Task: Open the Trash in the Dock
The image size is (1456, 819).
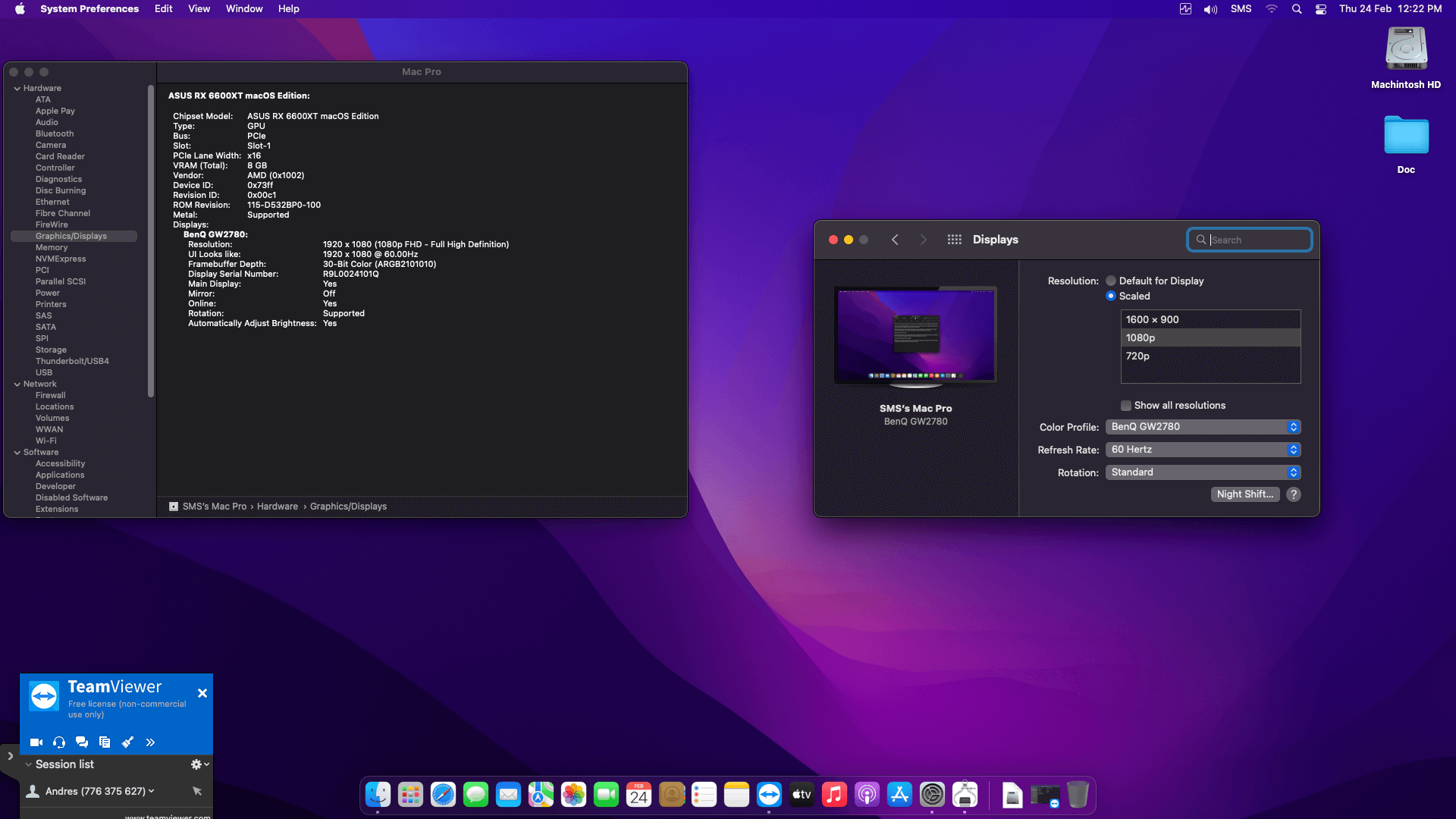Action: click(x=1078, y=795)
